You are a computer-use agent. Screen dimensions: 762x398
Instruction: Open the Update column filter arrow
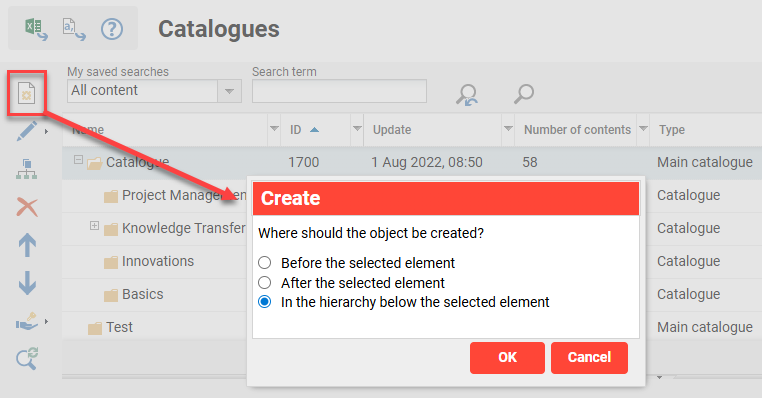click(508, 129)
